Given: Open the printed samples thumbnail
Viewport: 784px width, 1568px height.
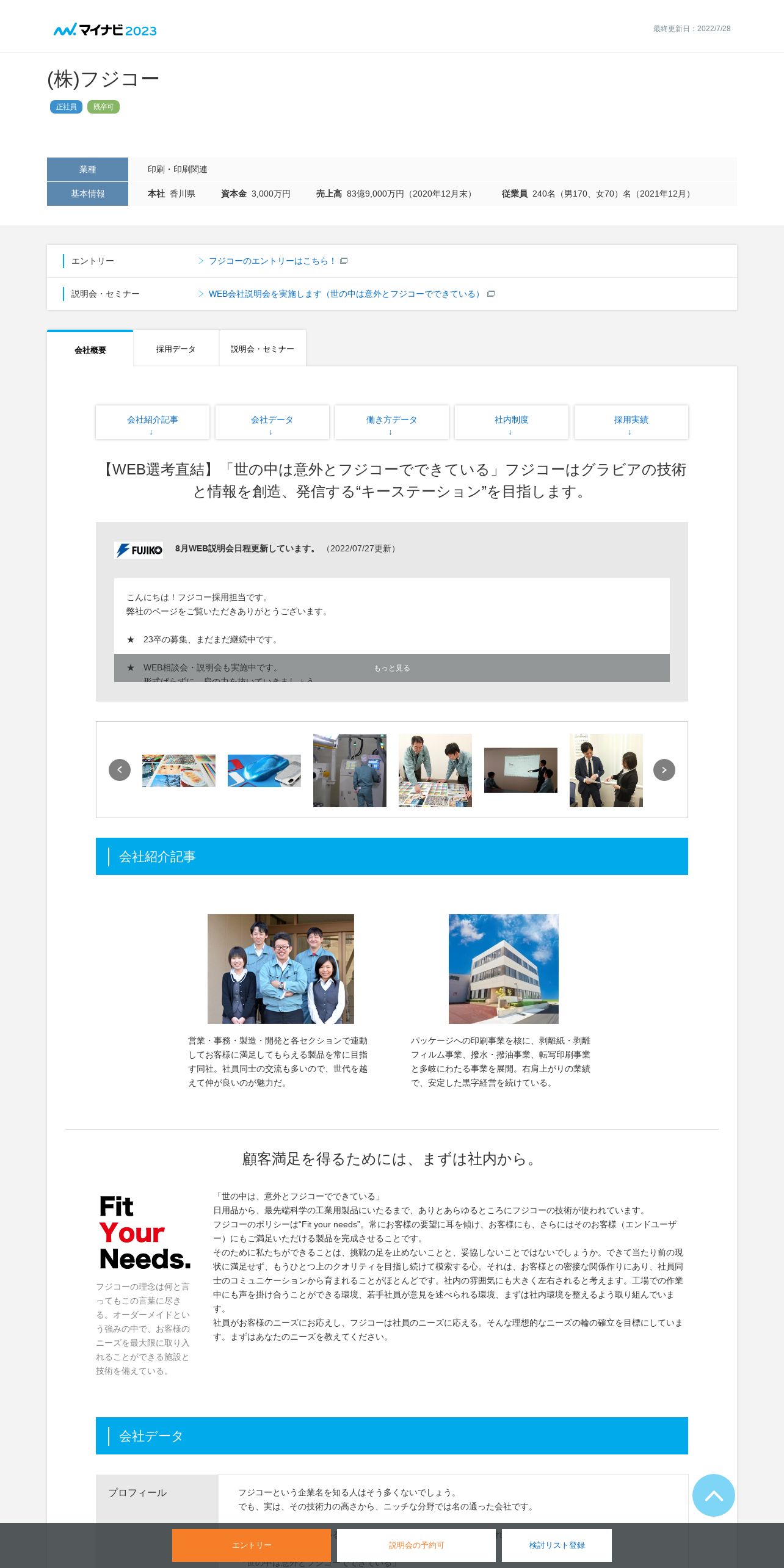Looking at the screenshot, I should pos(179,770).
